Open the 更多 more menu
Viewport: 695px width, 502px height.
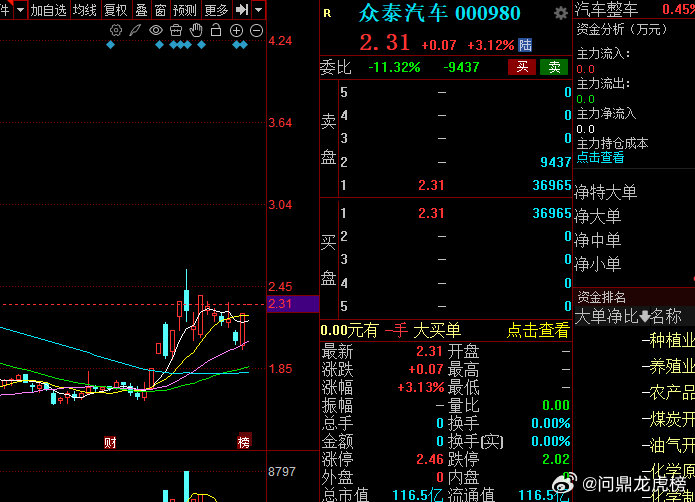click(x=216, y=9)
